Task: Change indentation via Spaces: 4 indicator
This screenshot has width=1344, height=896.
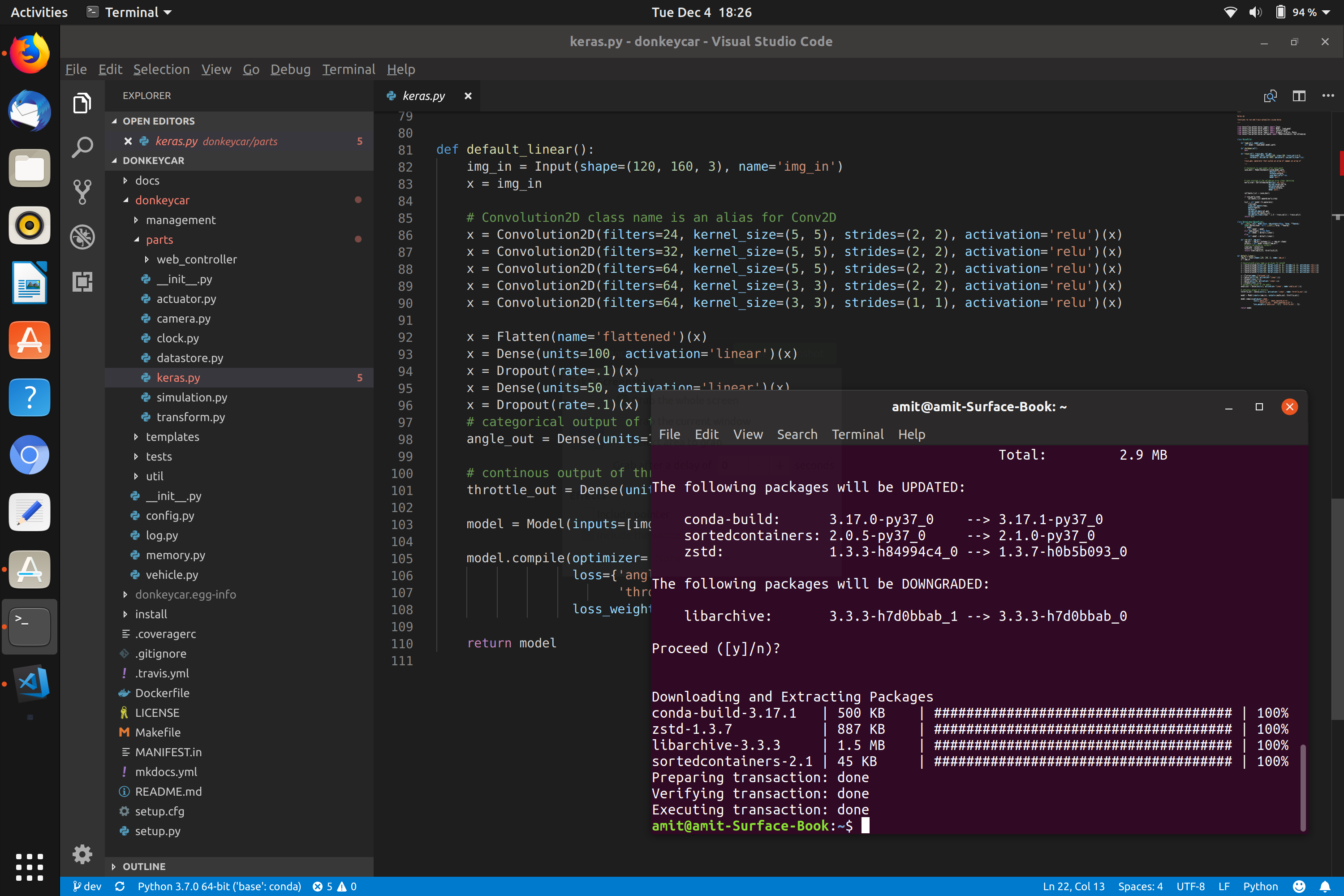Action: pyautogui.click(x=1140, y=886)
